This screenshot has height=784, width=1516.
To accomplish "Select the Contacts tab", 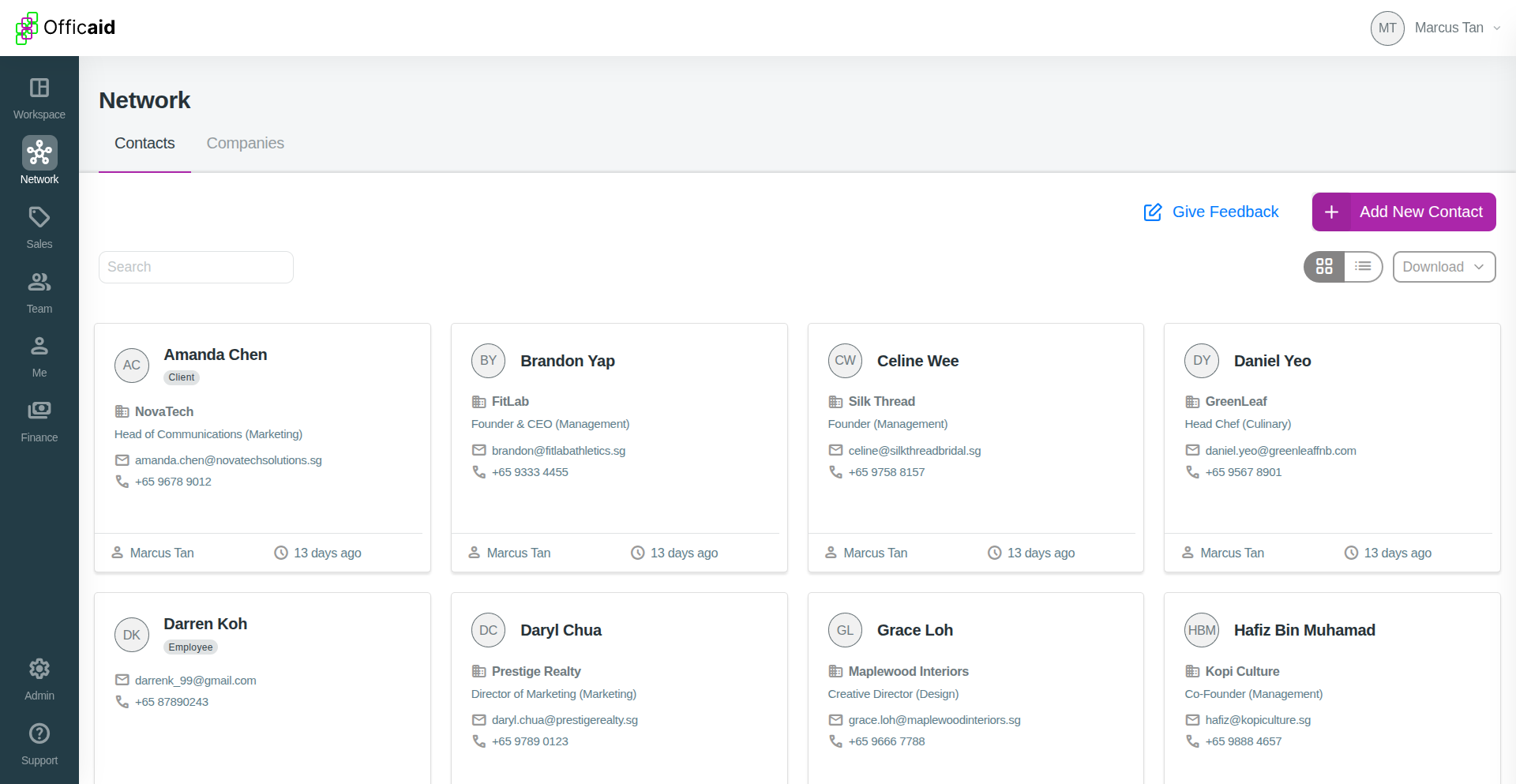I will [x=144, y=143].
